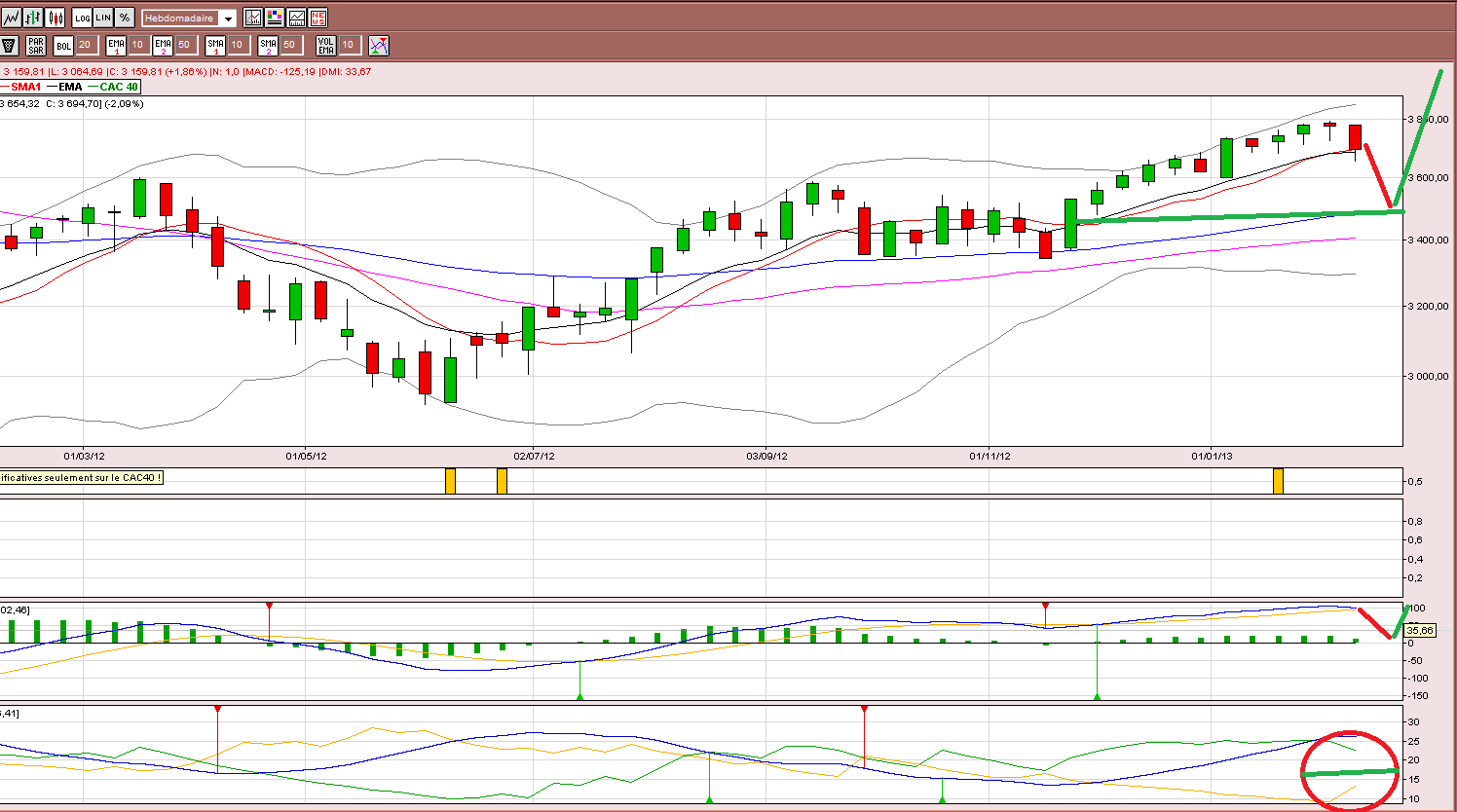Viewport: 1457px width, 812px height.
Task: Click the first yellow event marker
Action: 450,481
